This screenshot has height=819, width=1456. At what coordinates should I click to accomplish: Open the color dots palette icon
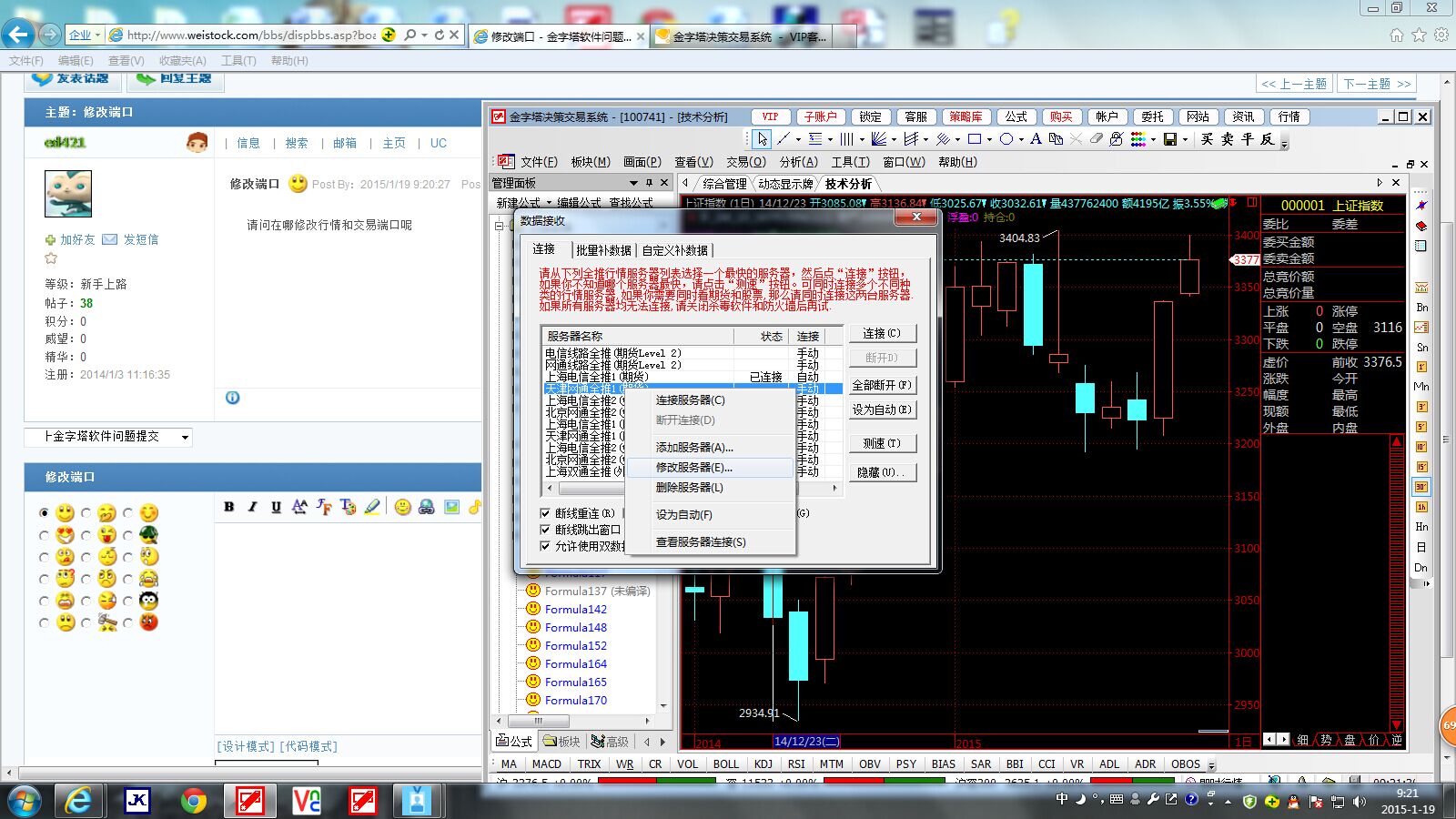click(1138, 139)
